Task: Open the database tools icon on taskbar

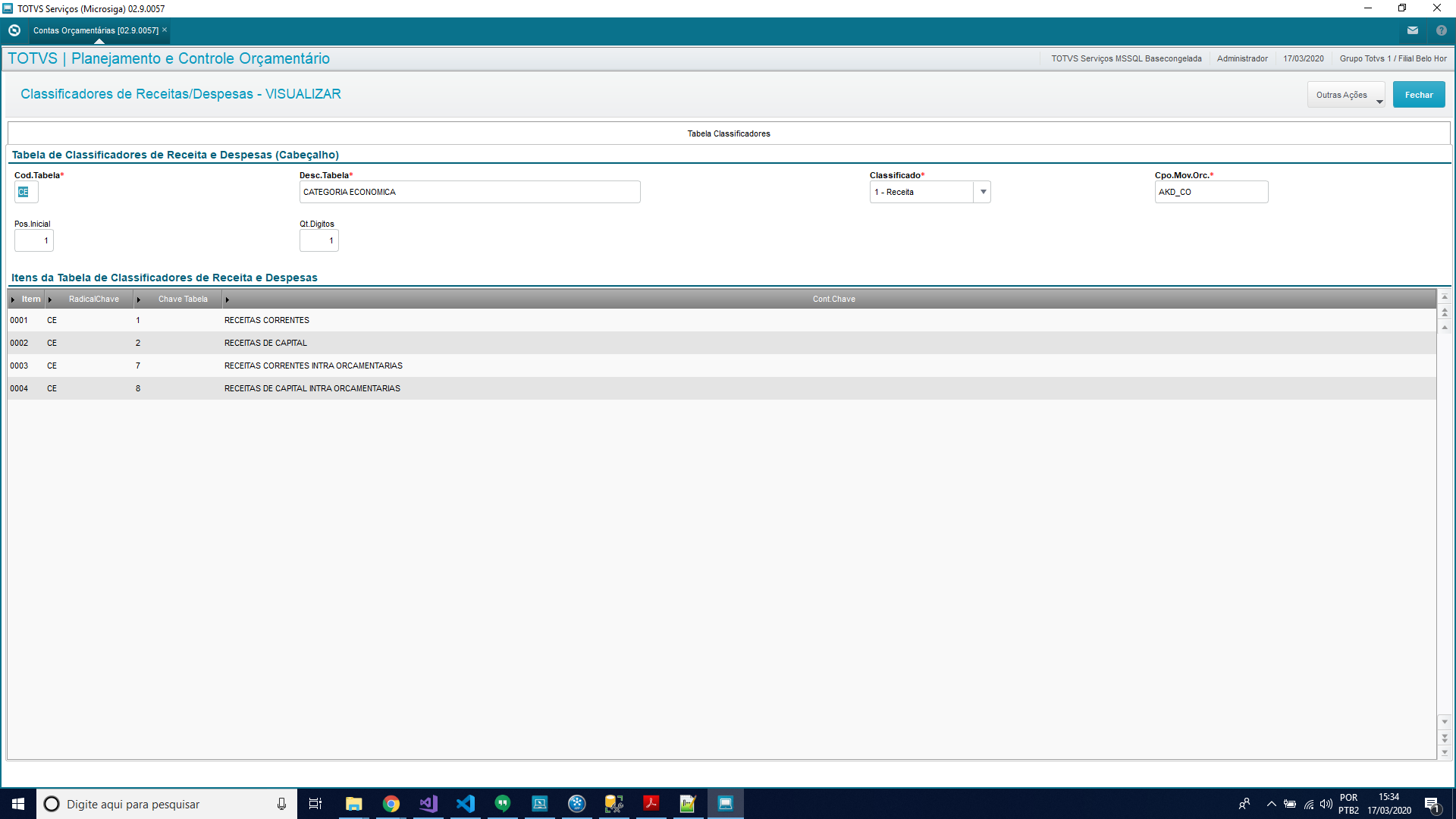Action: tap(613, 804)
